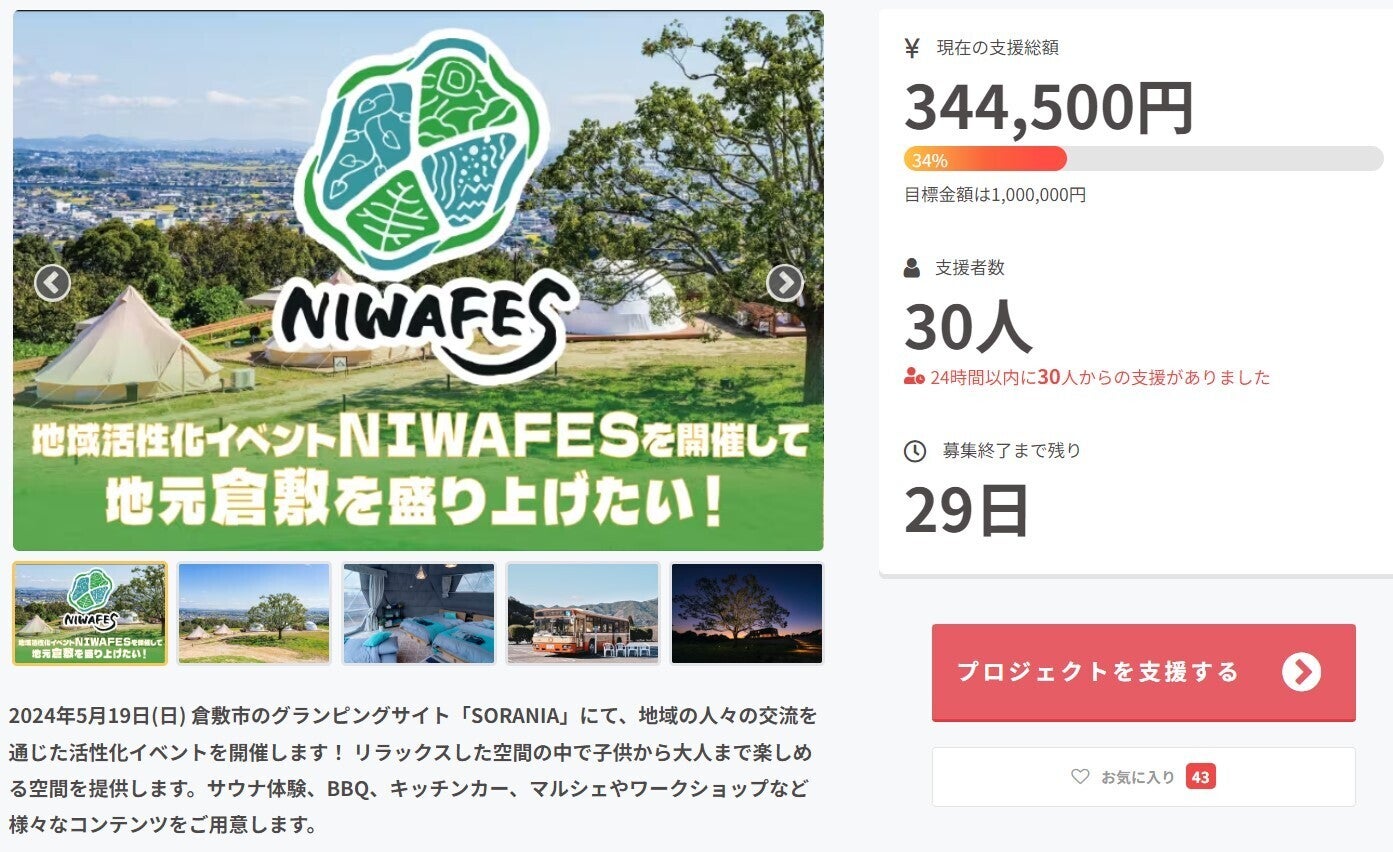The image size is (1393, 852).
Task: Support the project with プロジェクトを支援する
Action: tap(1144, 672)
